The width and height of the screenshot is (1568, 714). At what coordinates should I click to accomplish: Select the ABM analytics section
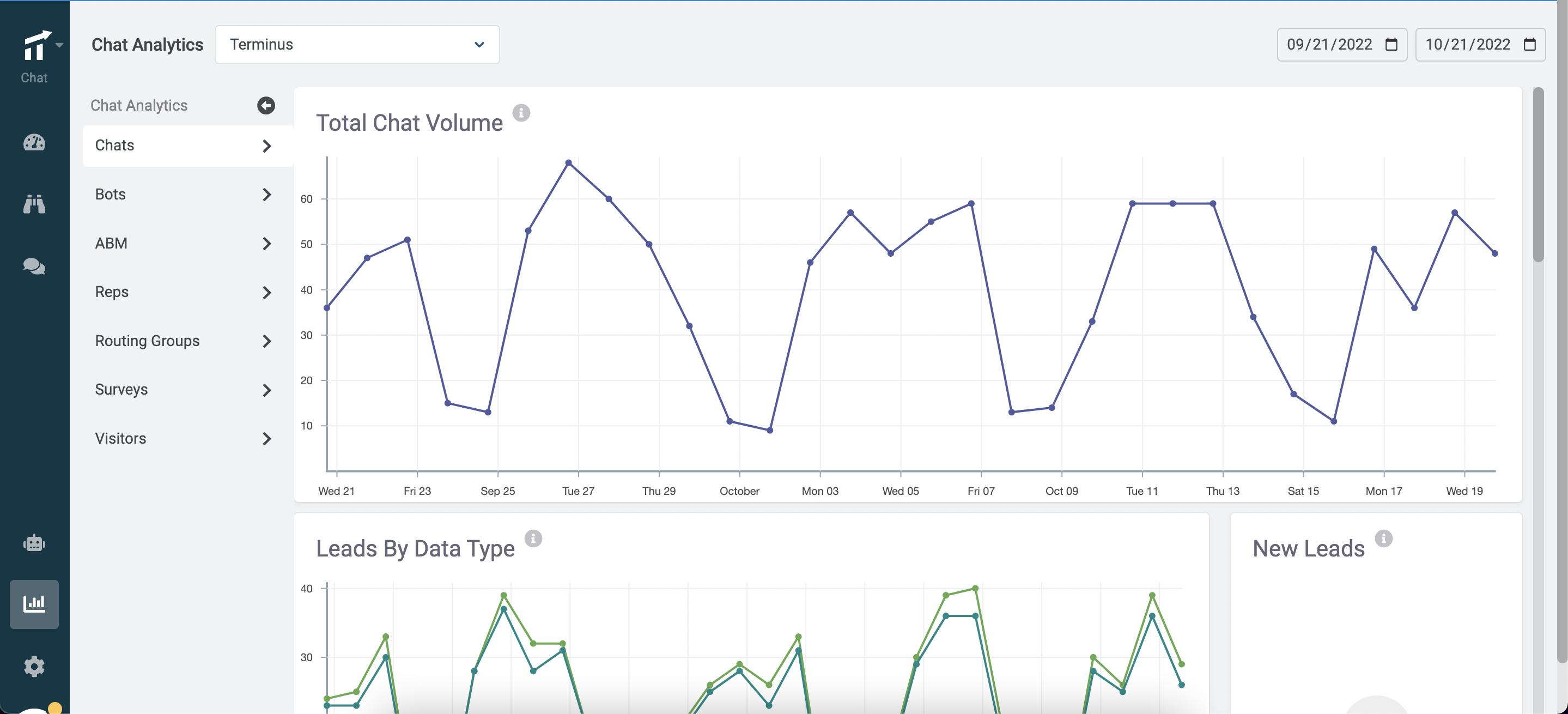point(188,244)
